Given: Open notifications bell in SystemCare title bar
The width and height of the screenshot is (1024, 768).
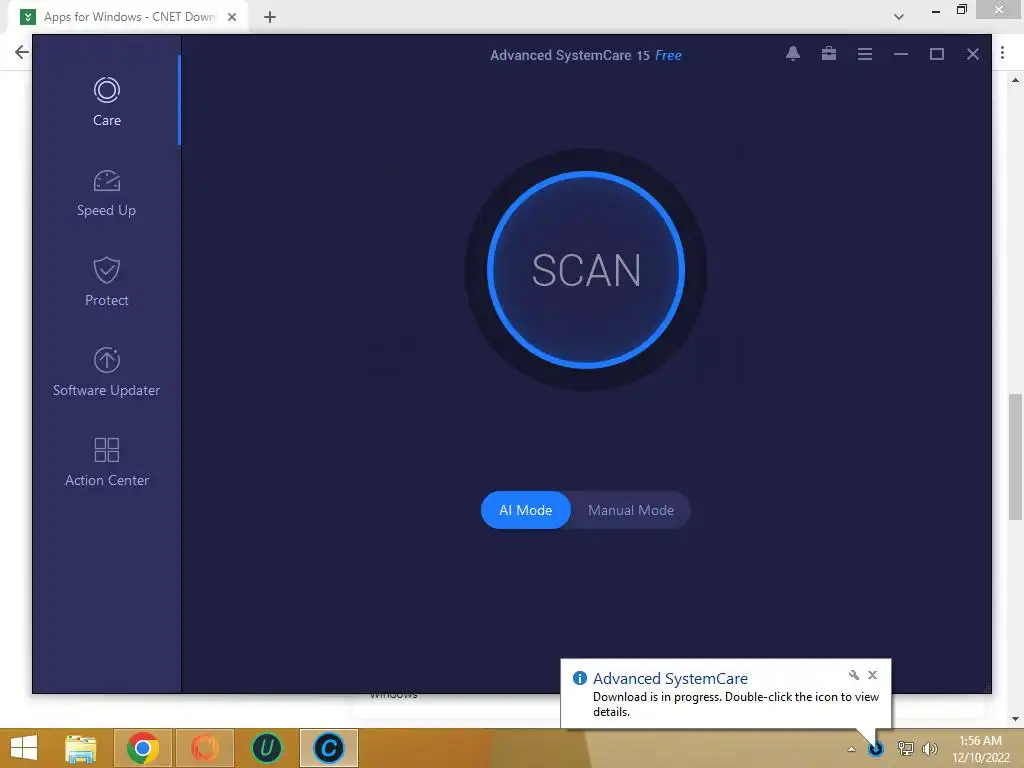Looking at the screenshot, I should point(793,54).
